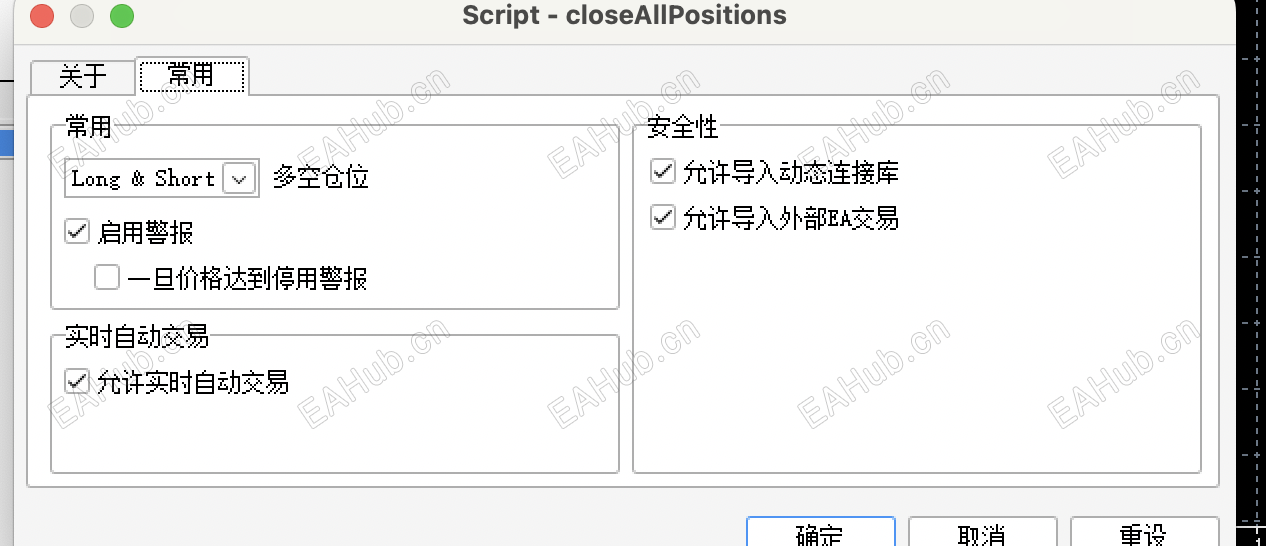Screen dimensions: 1266x546
Task: Click the 多空仓位 label next to dropdown
Action: (321, 179)
